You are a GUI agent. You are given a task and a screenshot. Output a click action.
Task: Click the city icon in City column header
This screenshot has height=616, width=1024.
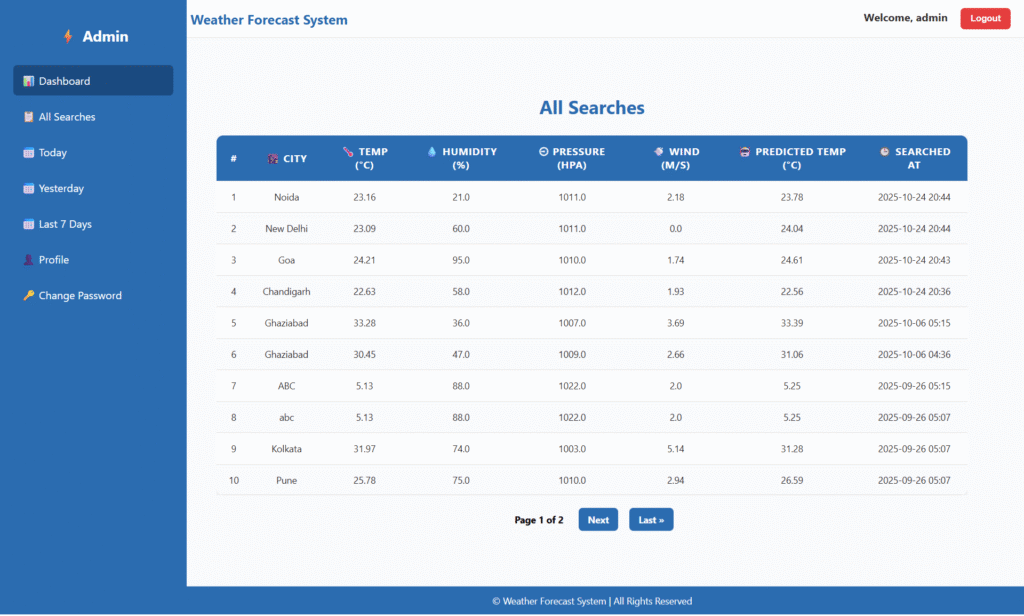(273, 159)
